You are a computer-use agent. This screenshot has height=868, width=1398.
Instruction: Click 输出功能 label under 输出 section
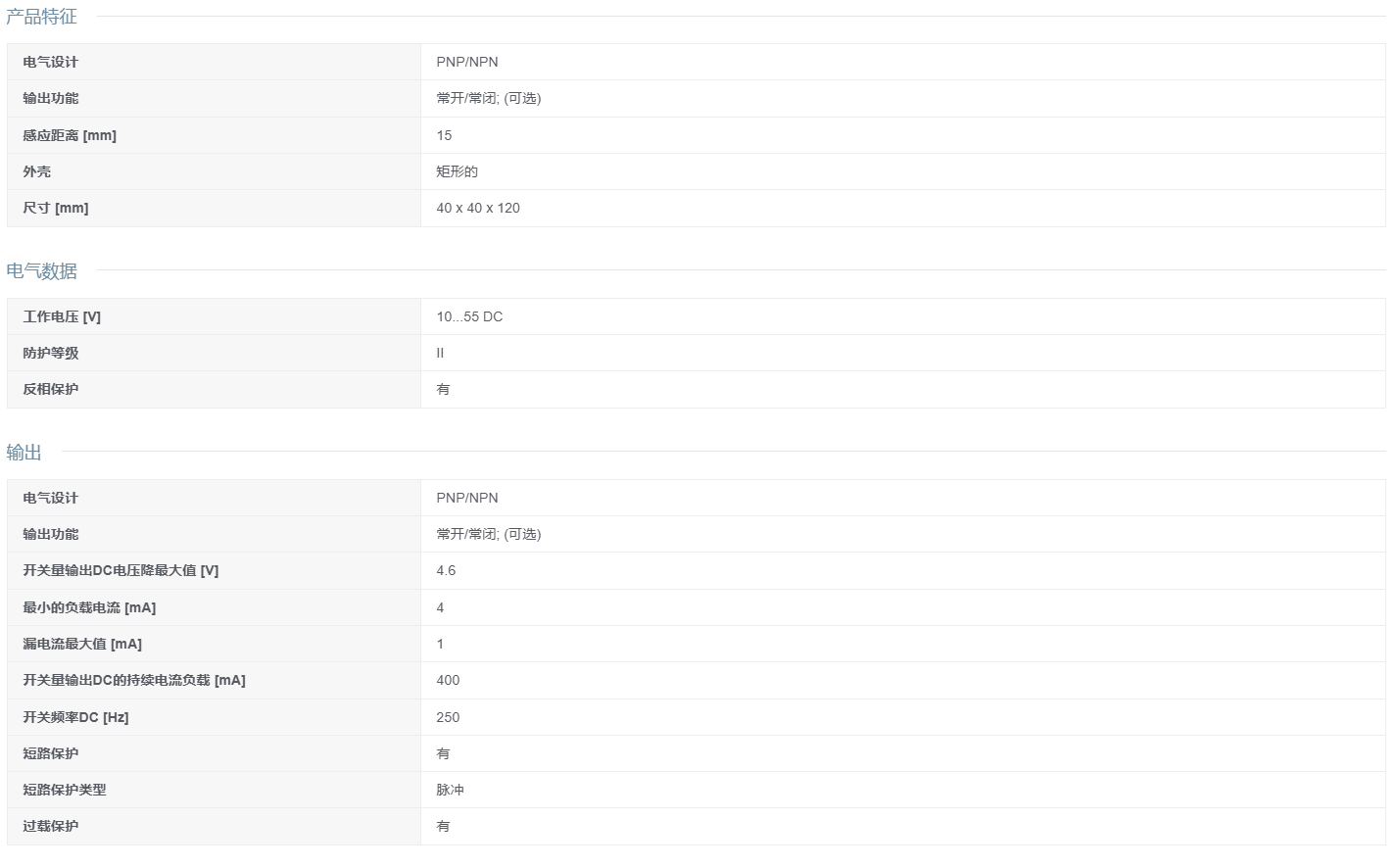[51, 534]
